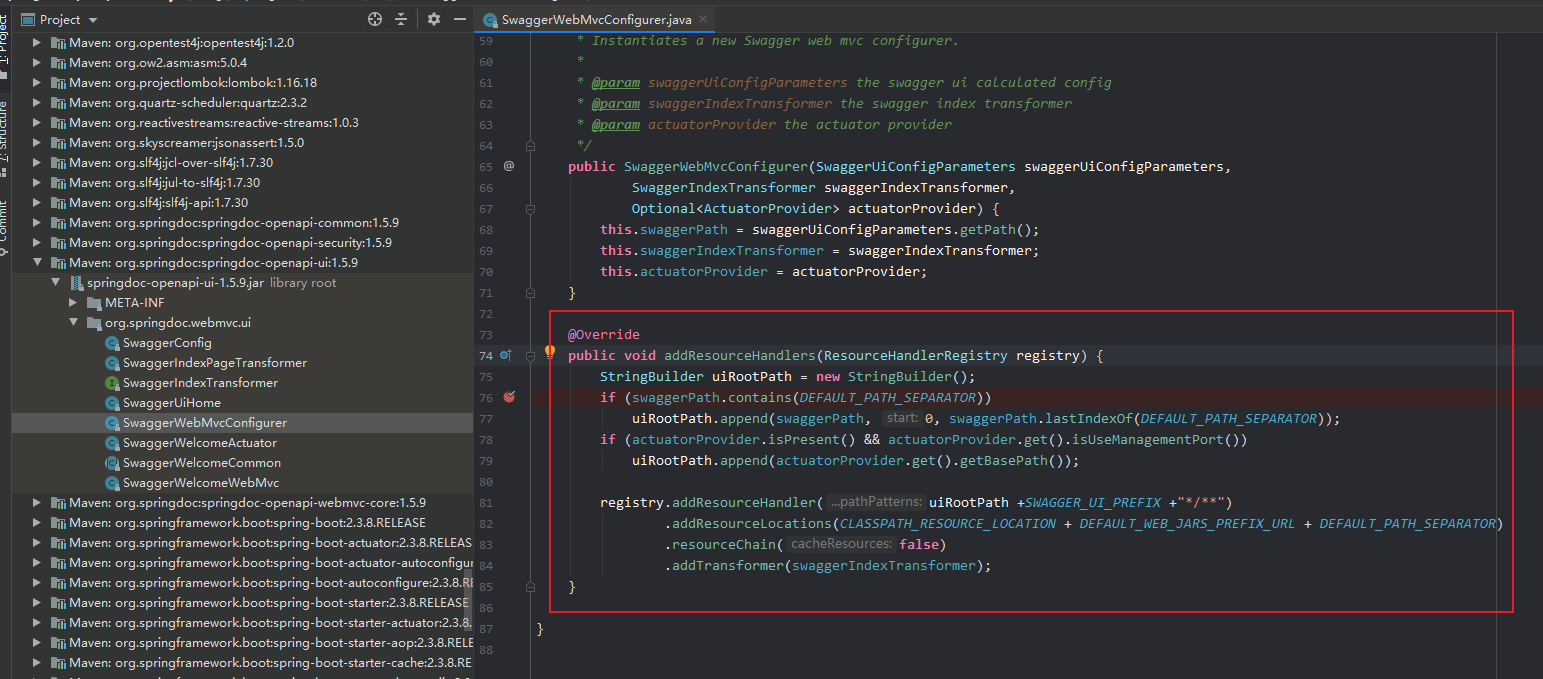Click the collapse all icon in Project panel
The width and height of the screenshot is (1543, 679).
point(401,19)
